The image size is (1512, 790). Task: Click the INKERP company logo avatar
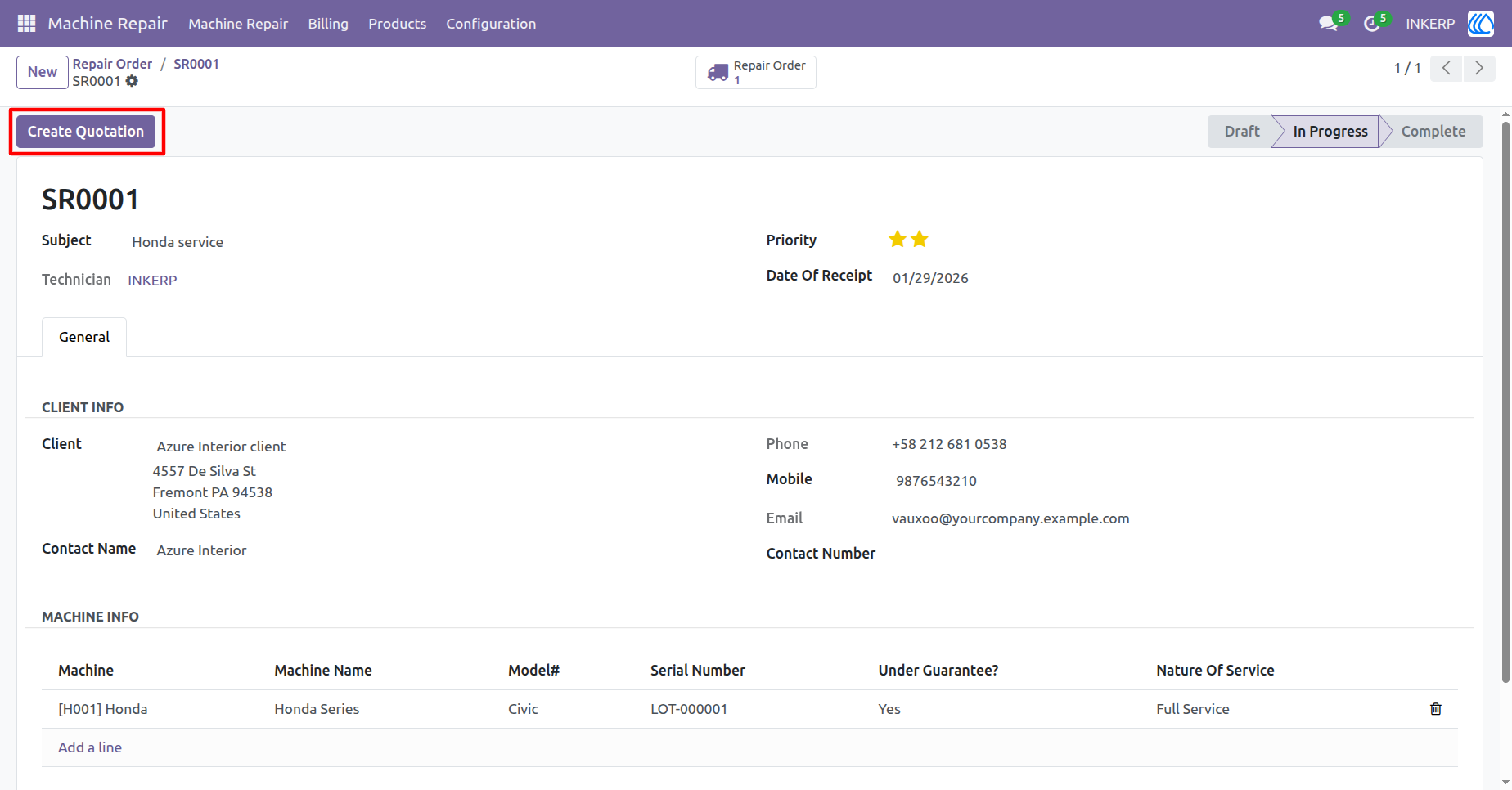click(1481, 24)
